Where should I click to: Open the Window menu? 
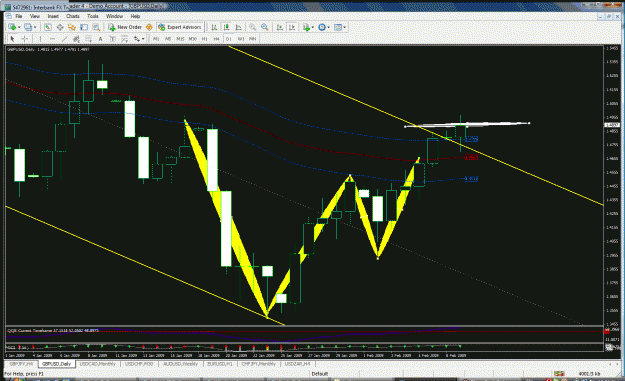114,16
